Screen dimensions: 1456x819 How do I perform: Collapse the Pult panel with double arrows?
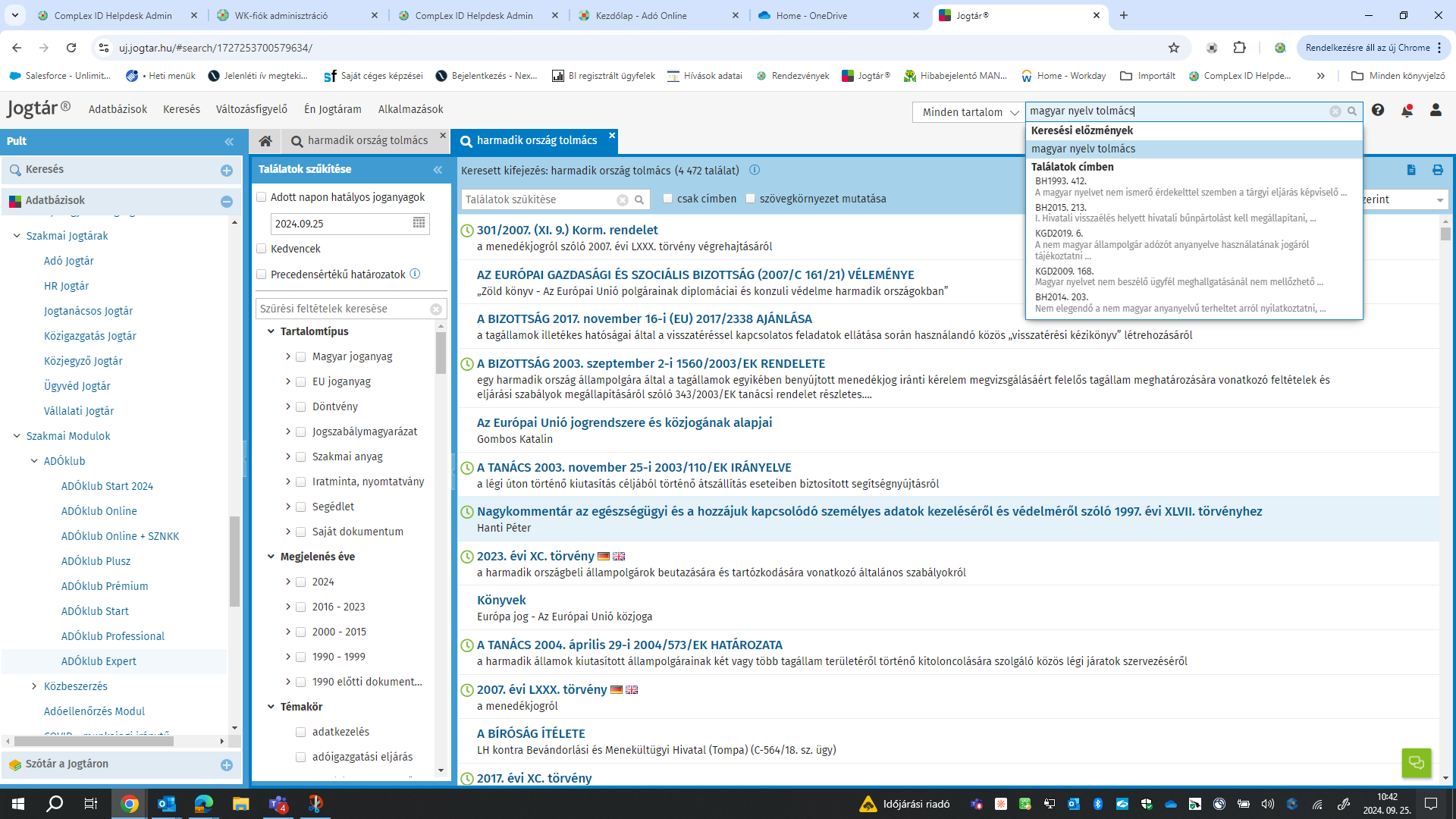tap(229, 142)
